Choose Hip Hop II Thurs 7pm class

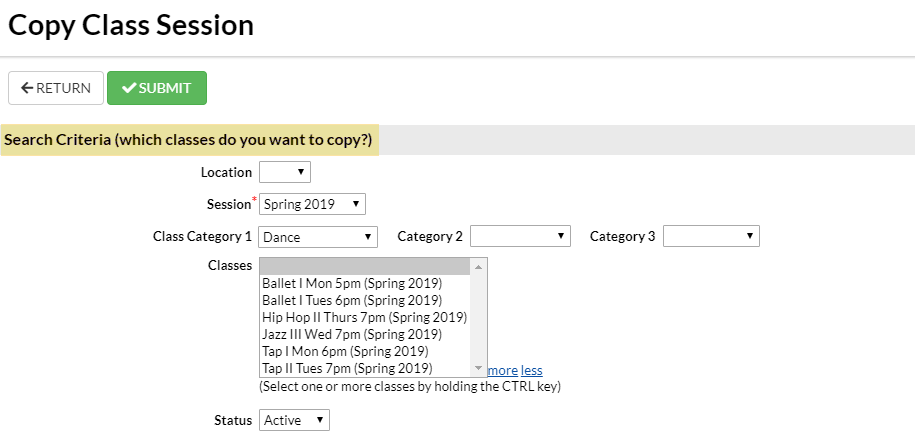(364, 317)
